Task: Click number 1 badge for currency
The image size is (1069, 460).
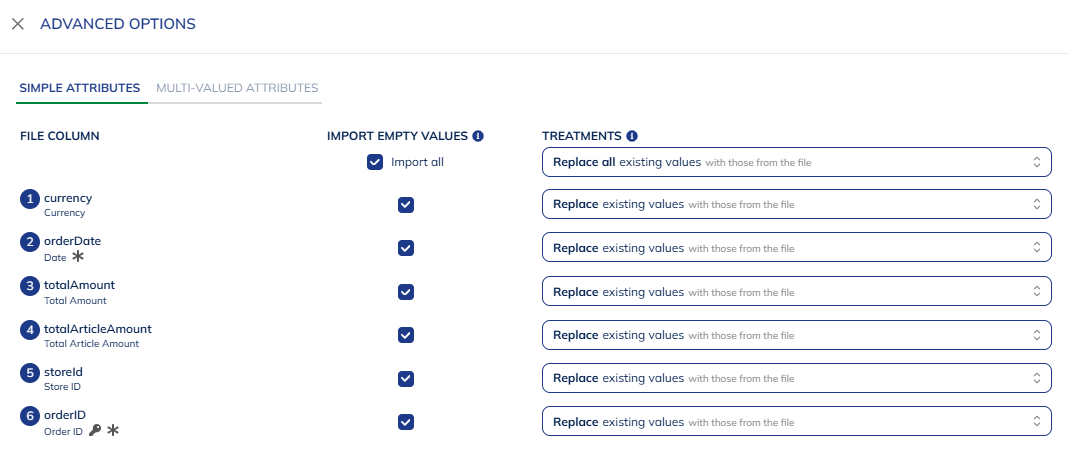Action: [30, 200]
